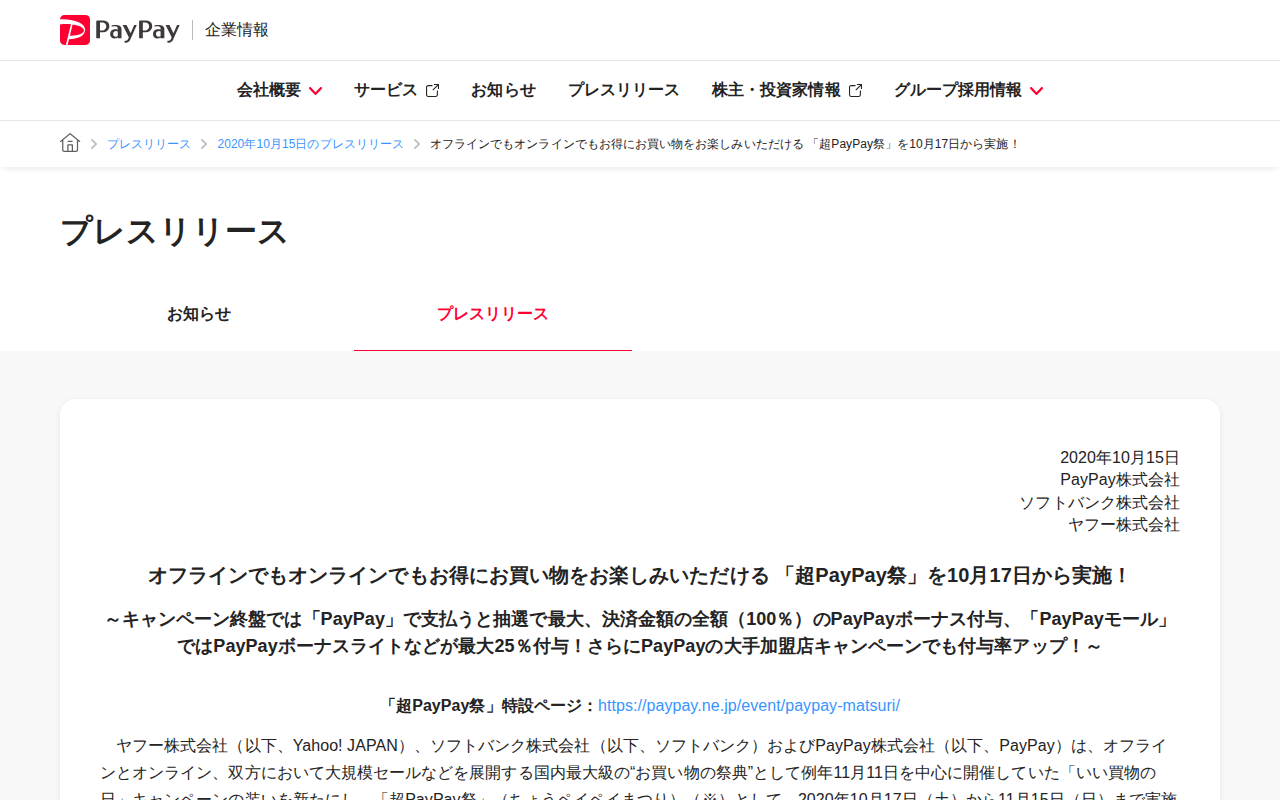Click the 2020年10月15日 date text
This screenshot has width=1280, height=800.
pyautogui.click(x=1120, y=458)
